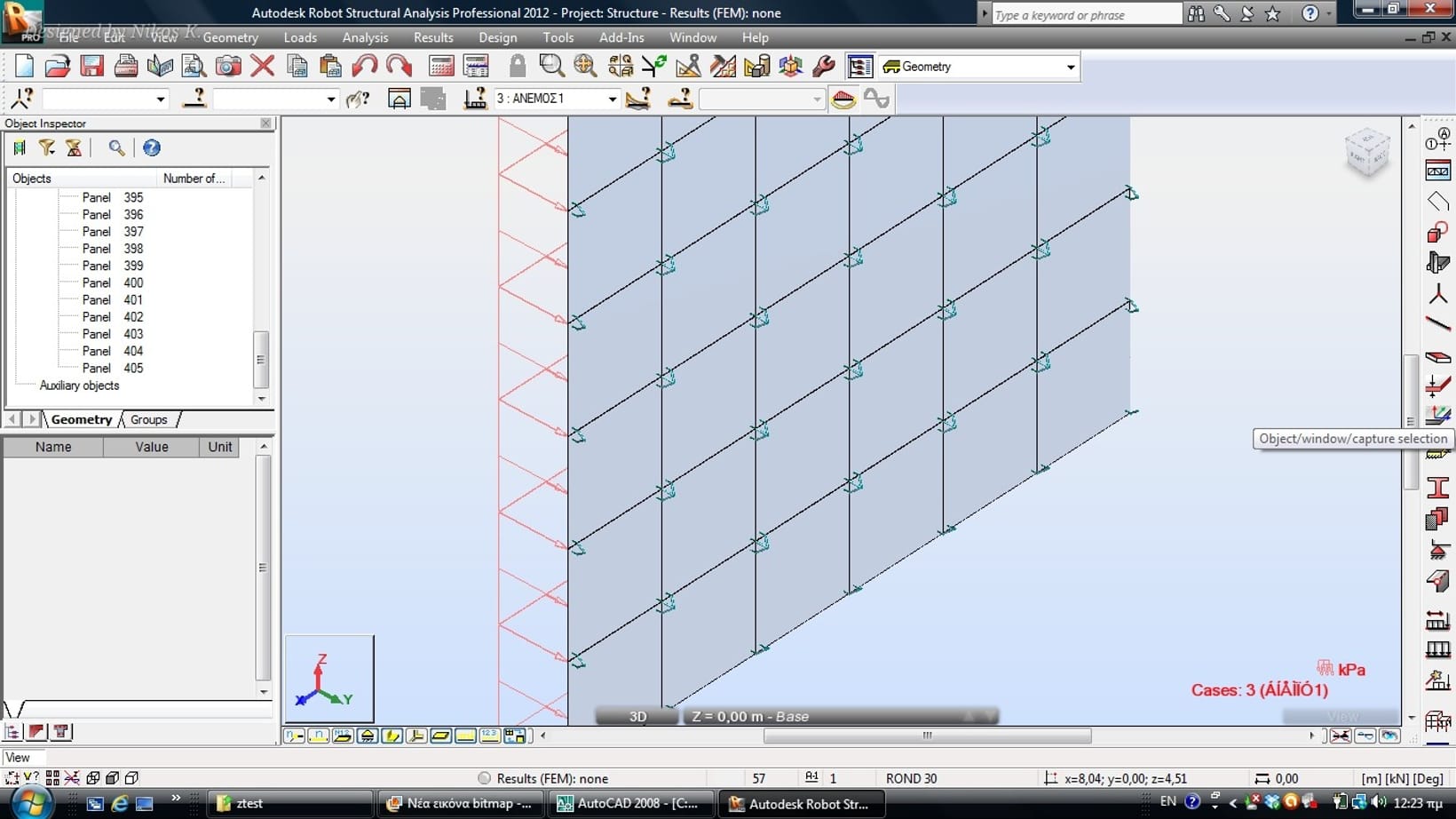
Task: Click the Calculations calculator icon
Action: [x=441, y=67]
